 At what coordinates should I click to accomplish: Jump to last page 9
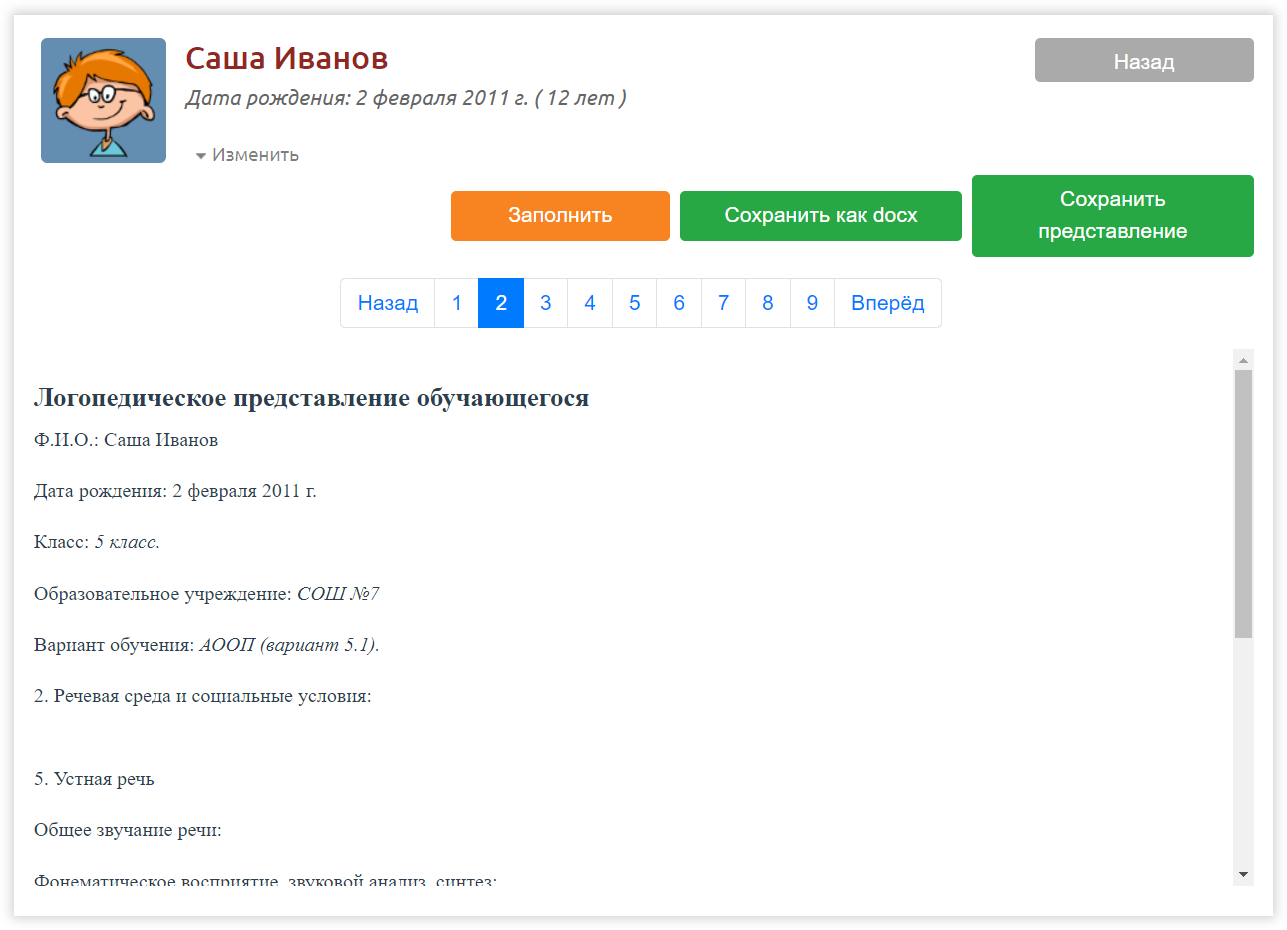tap(812, 303)
